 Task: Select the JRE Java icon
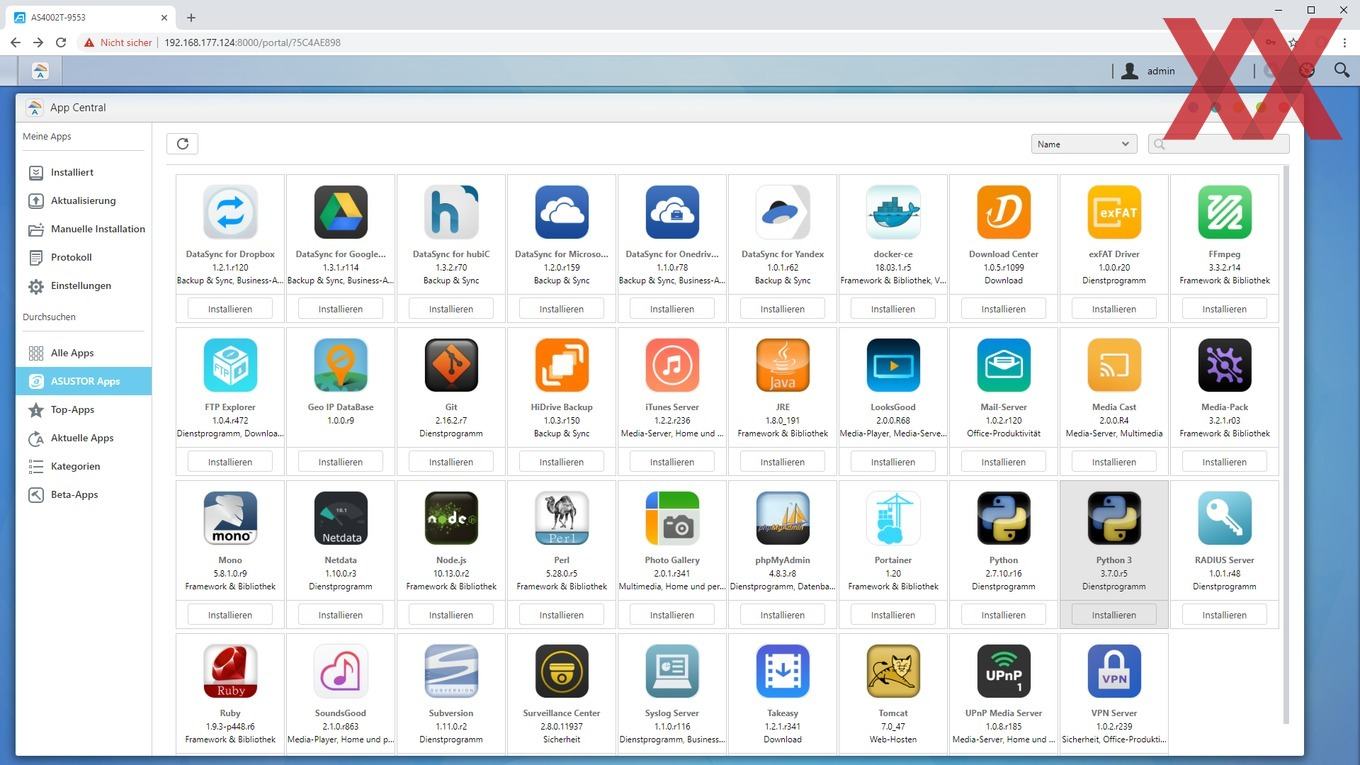pyautogui.click(x=782, y=365)
